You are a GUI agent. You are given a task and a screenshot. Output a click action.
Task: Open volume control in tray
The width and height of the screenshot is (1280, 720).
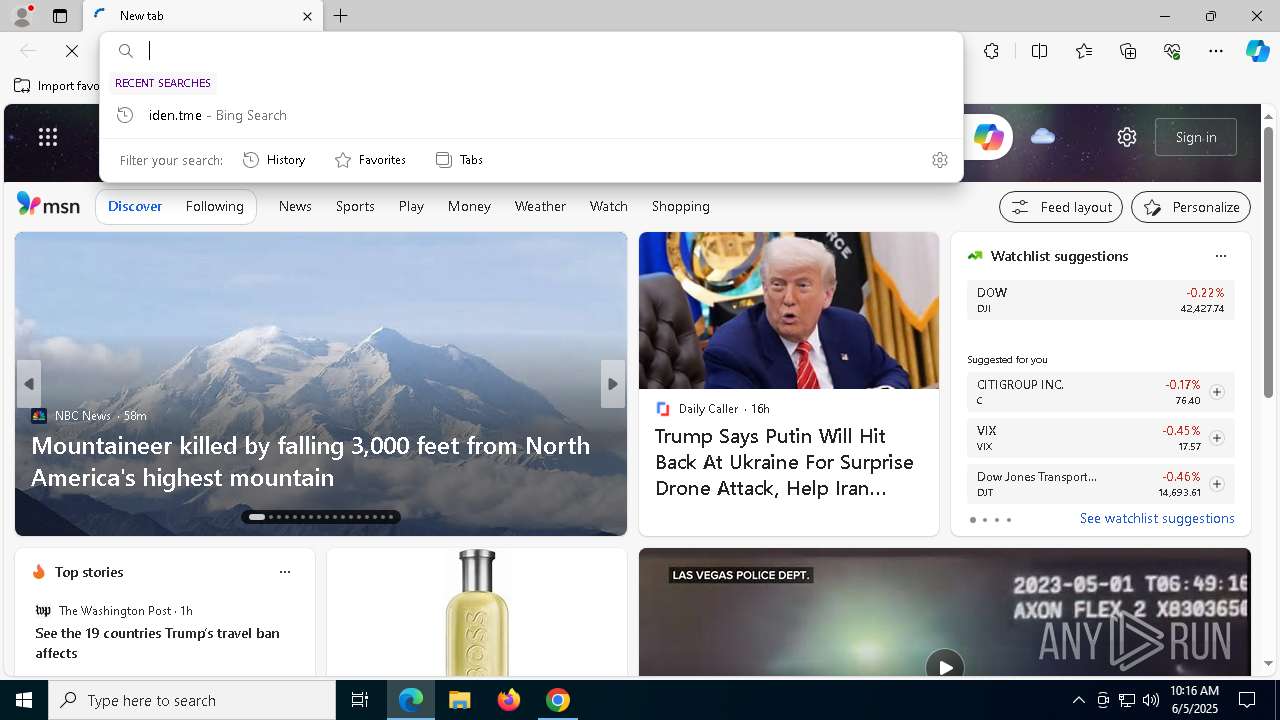tap(1151, 700)
